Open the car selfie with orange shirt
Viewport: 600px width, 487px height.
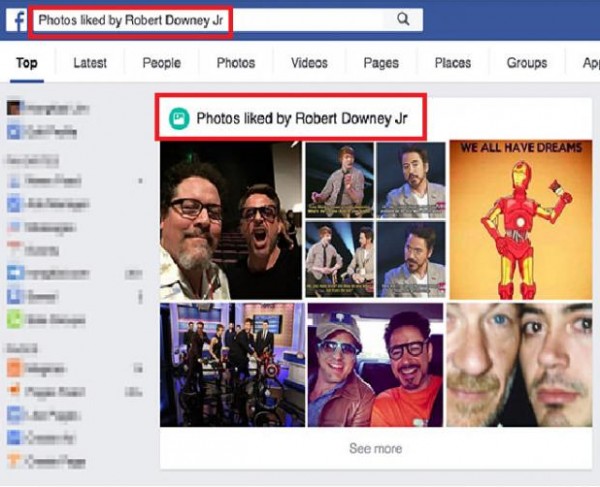pyautogui.click(x=375, y=365)
